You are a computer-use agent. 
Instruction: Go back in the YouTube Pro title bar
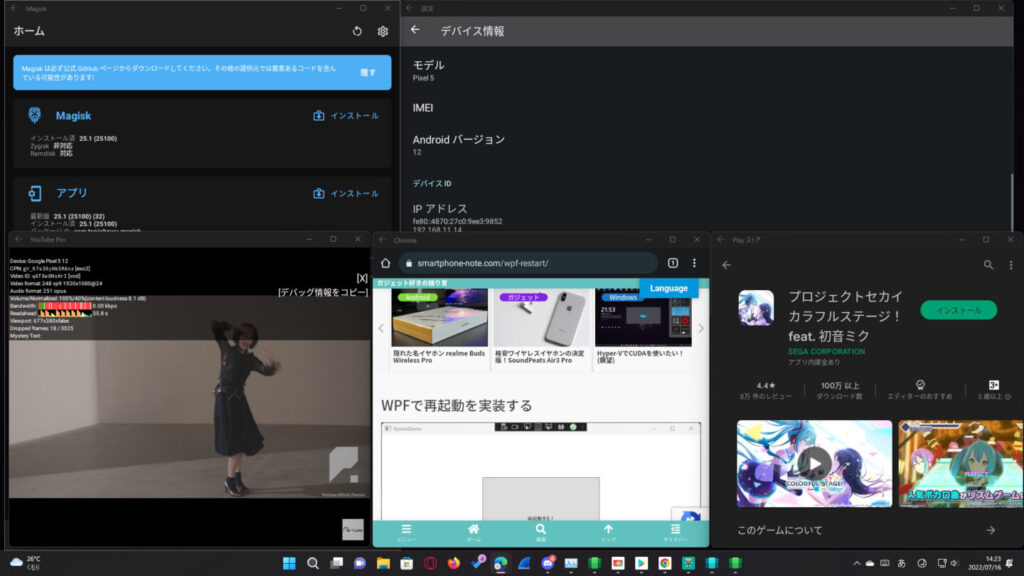click(x=18, y=240)
